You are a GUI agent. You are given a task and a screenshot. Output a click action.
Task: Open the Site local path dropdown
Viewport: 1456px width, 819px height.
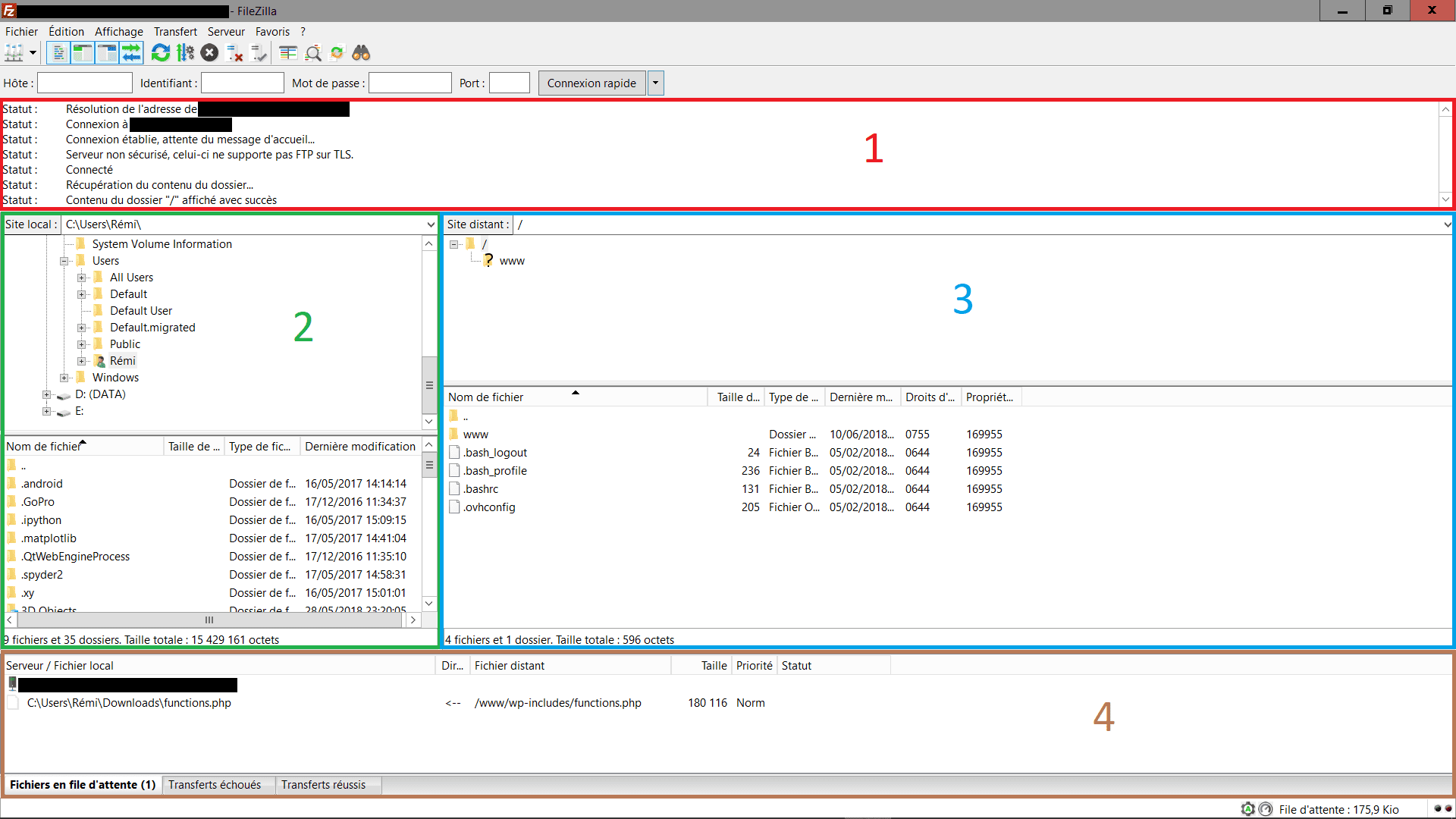[431, 224]
